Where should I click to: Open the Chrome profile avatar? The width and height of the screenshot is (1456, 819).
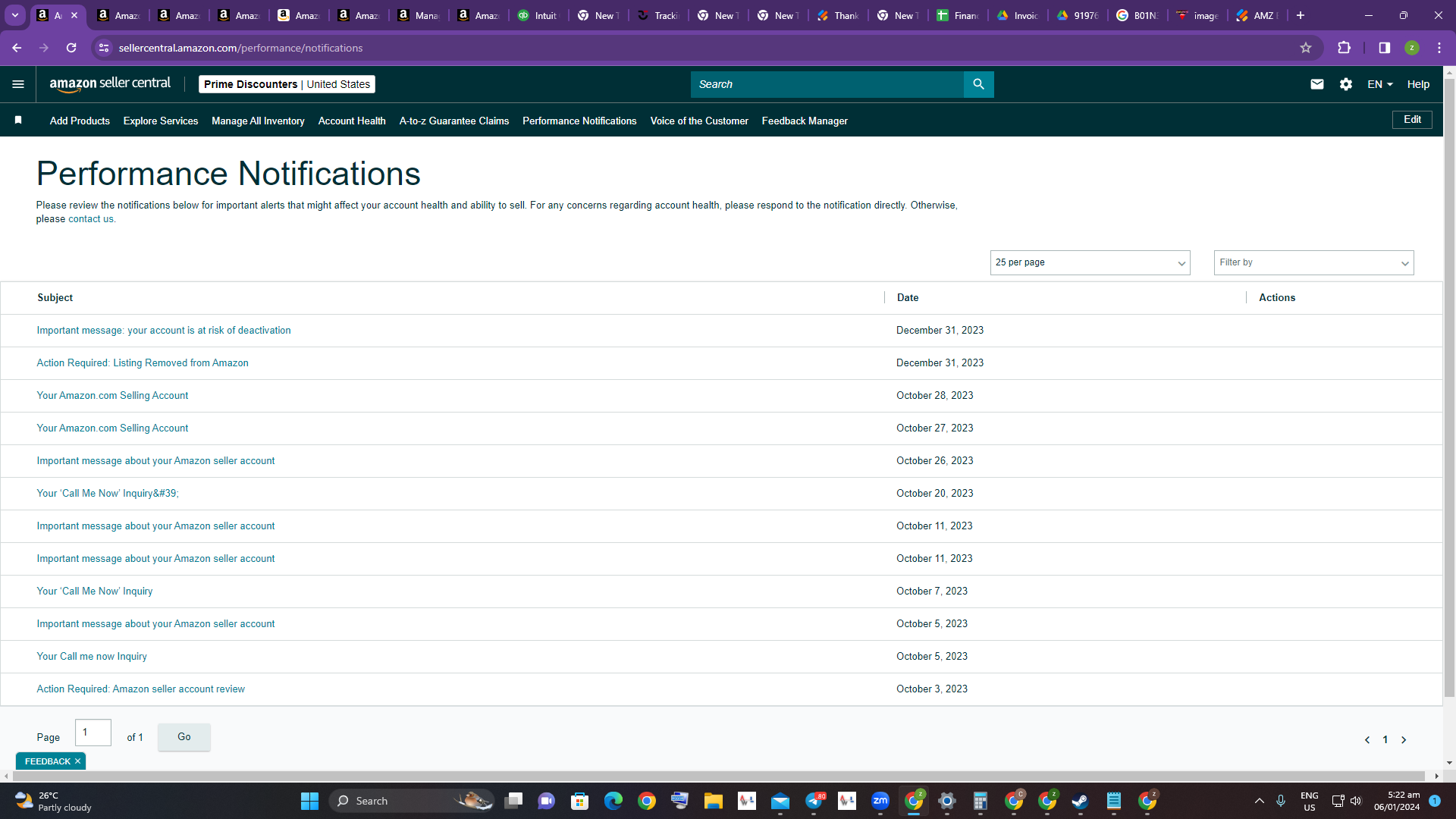(x=1412, y=48)
